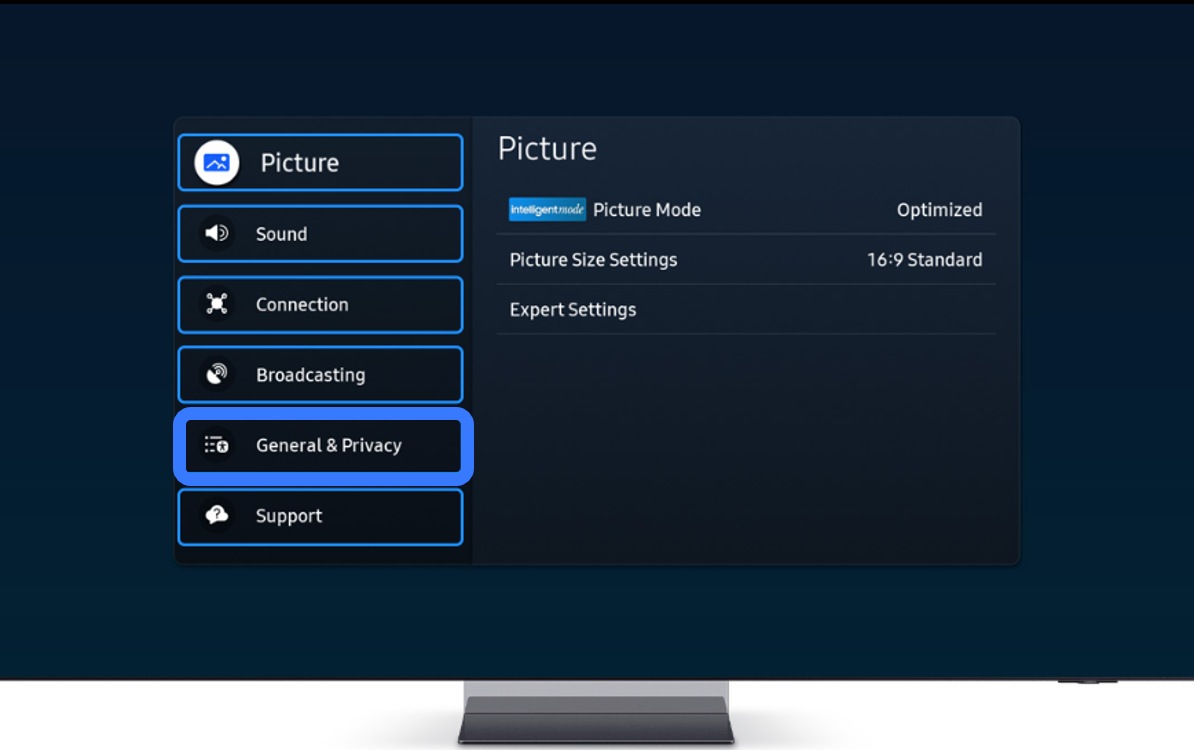Click the Sound speaker icon
Screen dimensions: 1194x750
[217, 234]
